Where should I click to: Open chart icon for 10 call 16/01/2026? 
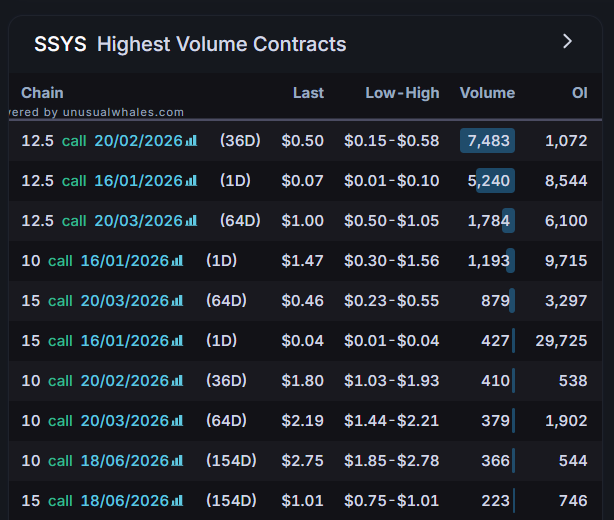(177, 260)
